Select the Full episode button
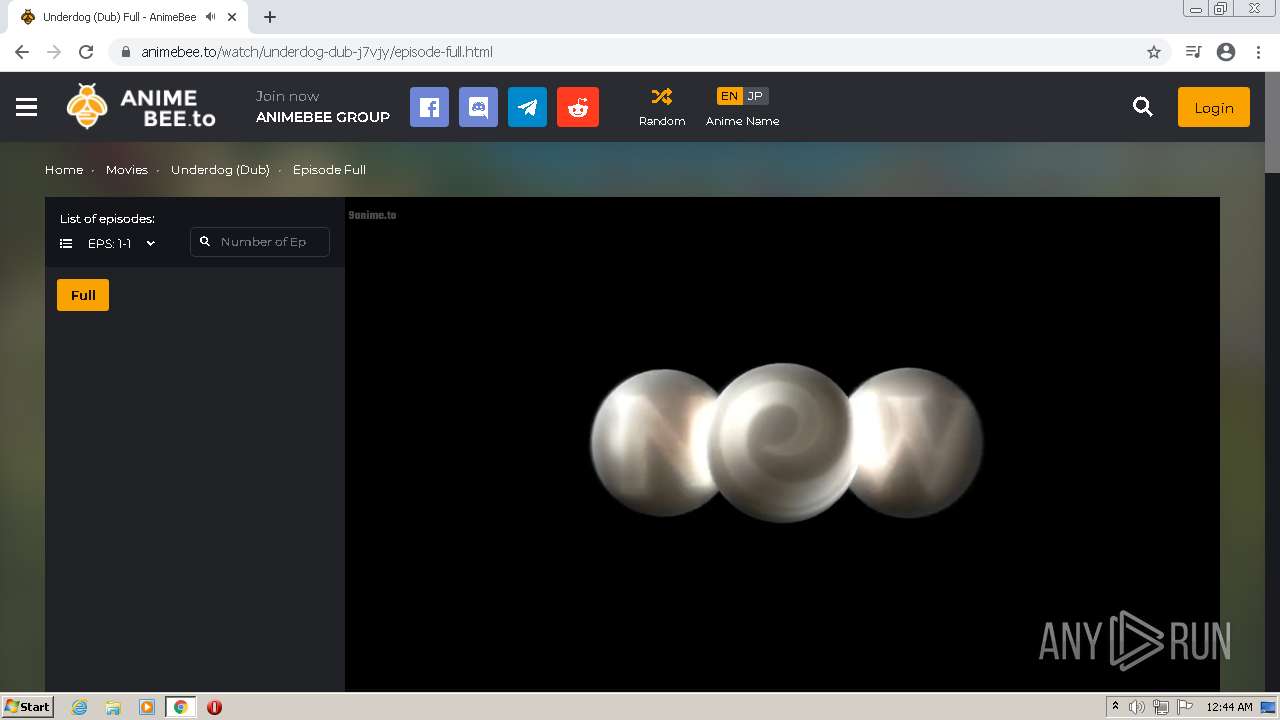 click(83, 295)
